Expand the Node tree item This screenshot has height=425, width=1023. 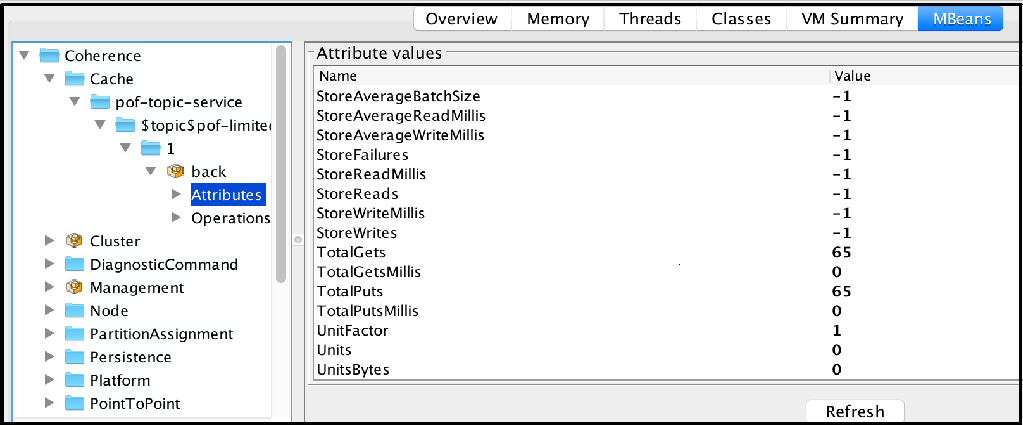pyautogui.click(x=50, y=311)
